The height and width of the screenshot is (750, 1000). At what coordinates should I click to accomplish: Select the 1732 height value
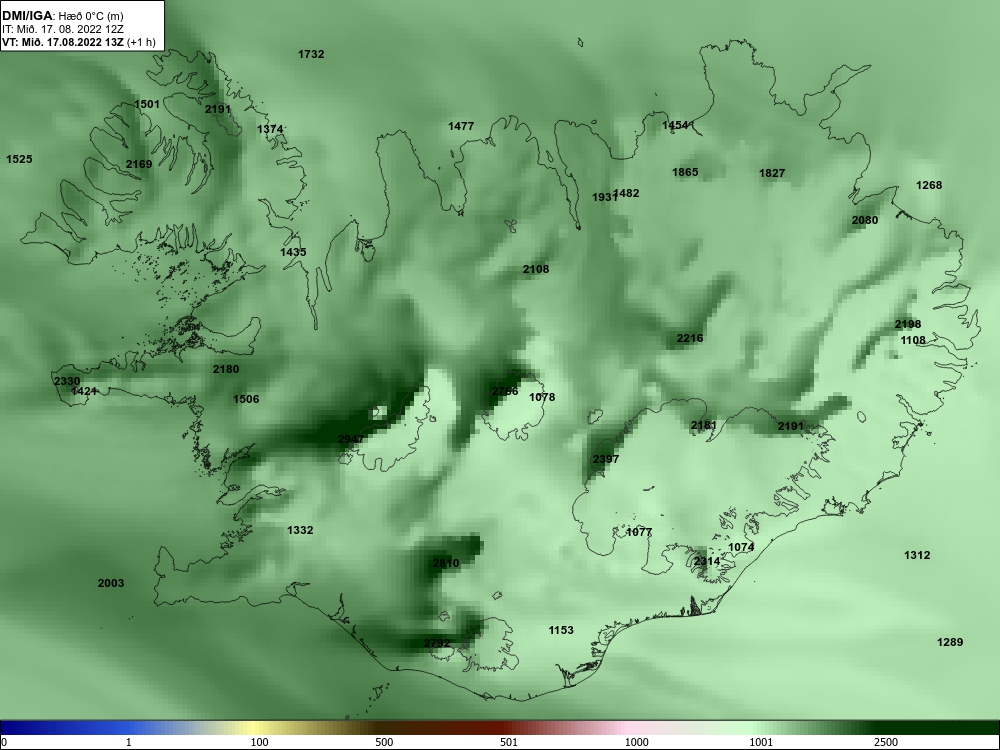coord(311,54)
